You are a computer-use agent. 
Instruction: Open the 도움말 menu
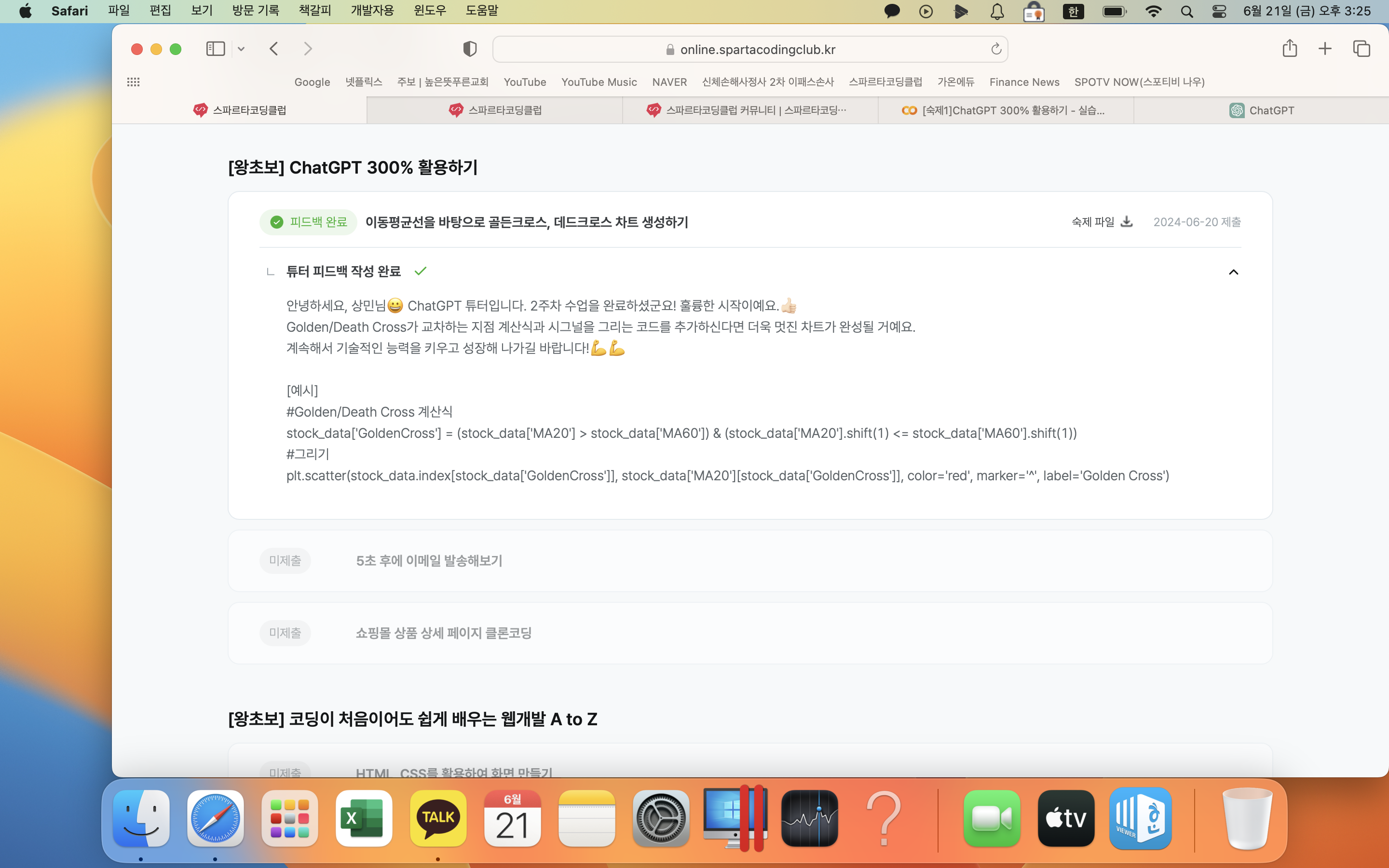click(481, 11)
